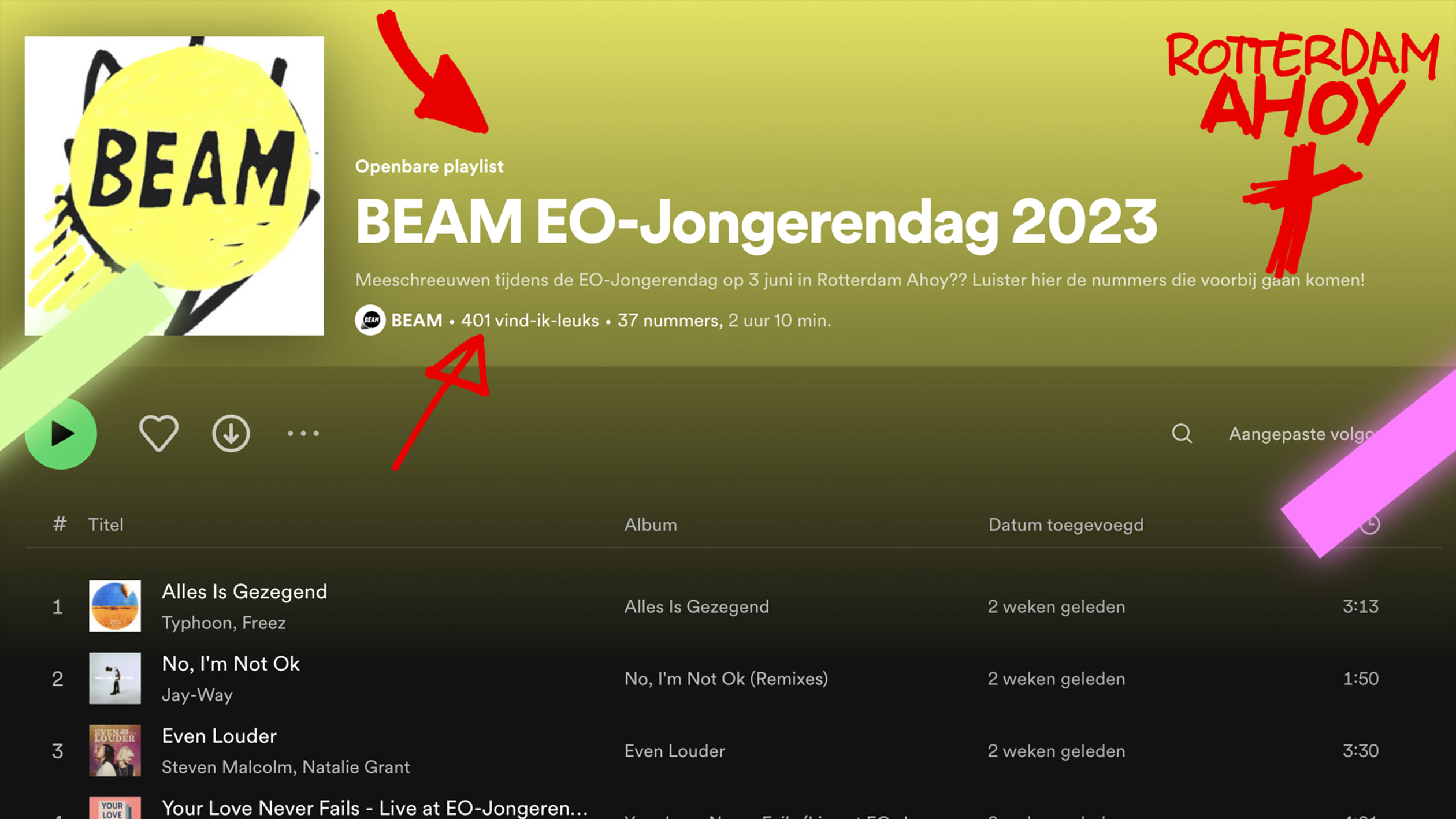Download the playlist with the arrow icon
Screen dimensions: 1456x819
(231, 433)
